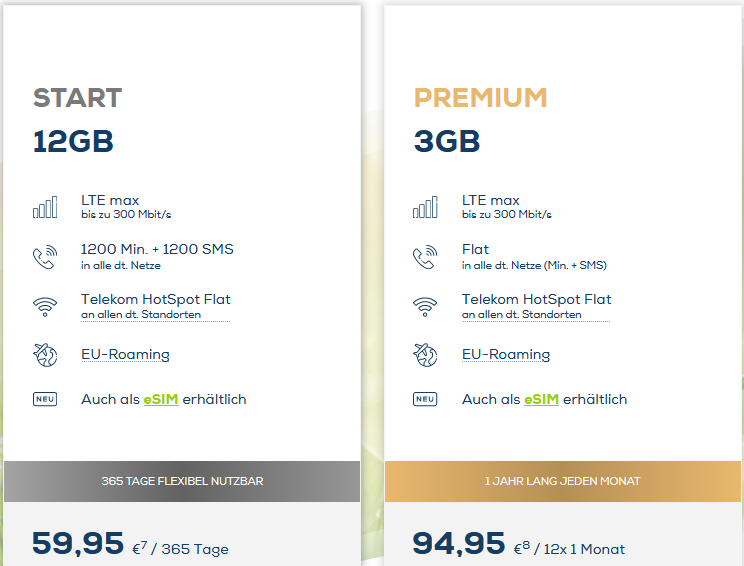Open the eSIM link in PREMIUM plan

coord(540,399)
